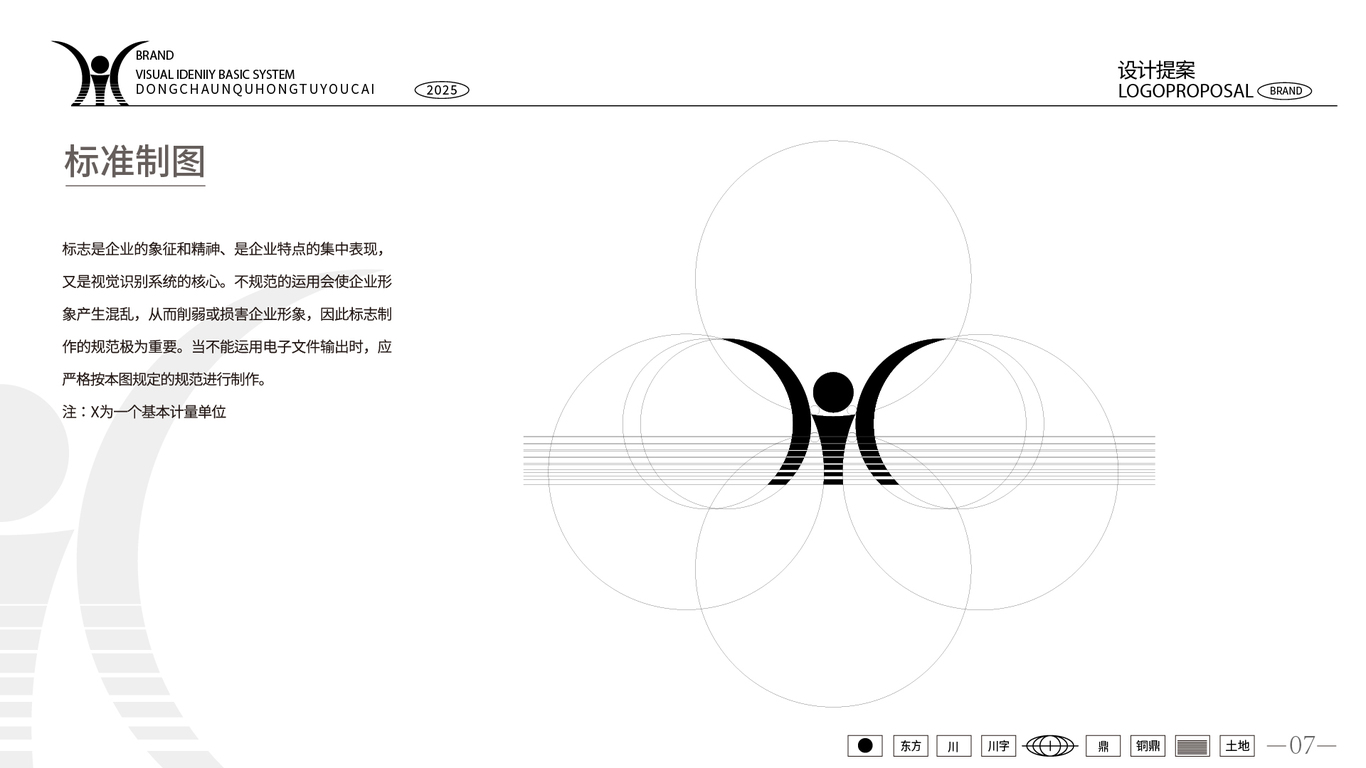The height and width of the screenshot is (768, 1366).
Task: Click the paragraph line starting 又是视觉识别系统
Action: [227, 282]
